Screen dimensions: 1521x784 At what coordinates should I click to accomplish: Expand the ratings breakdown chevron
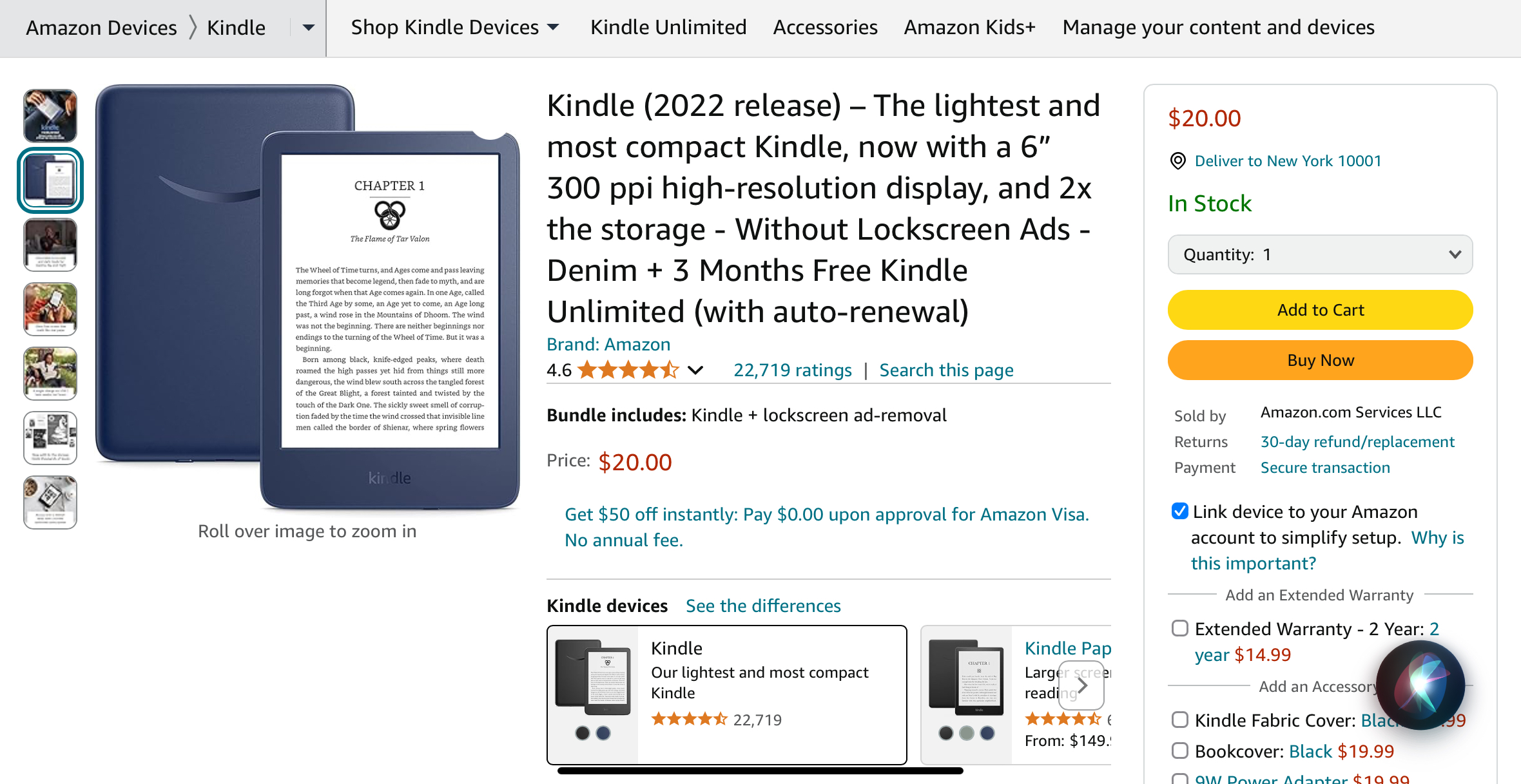point(695,370)
